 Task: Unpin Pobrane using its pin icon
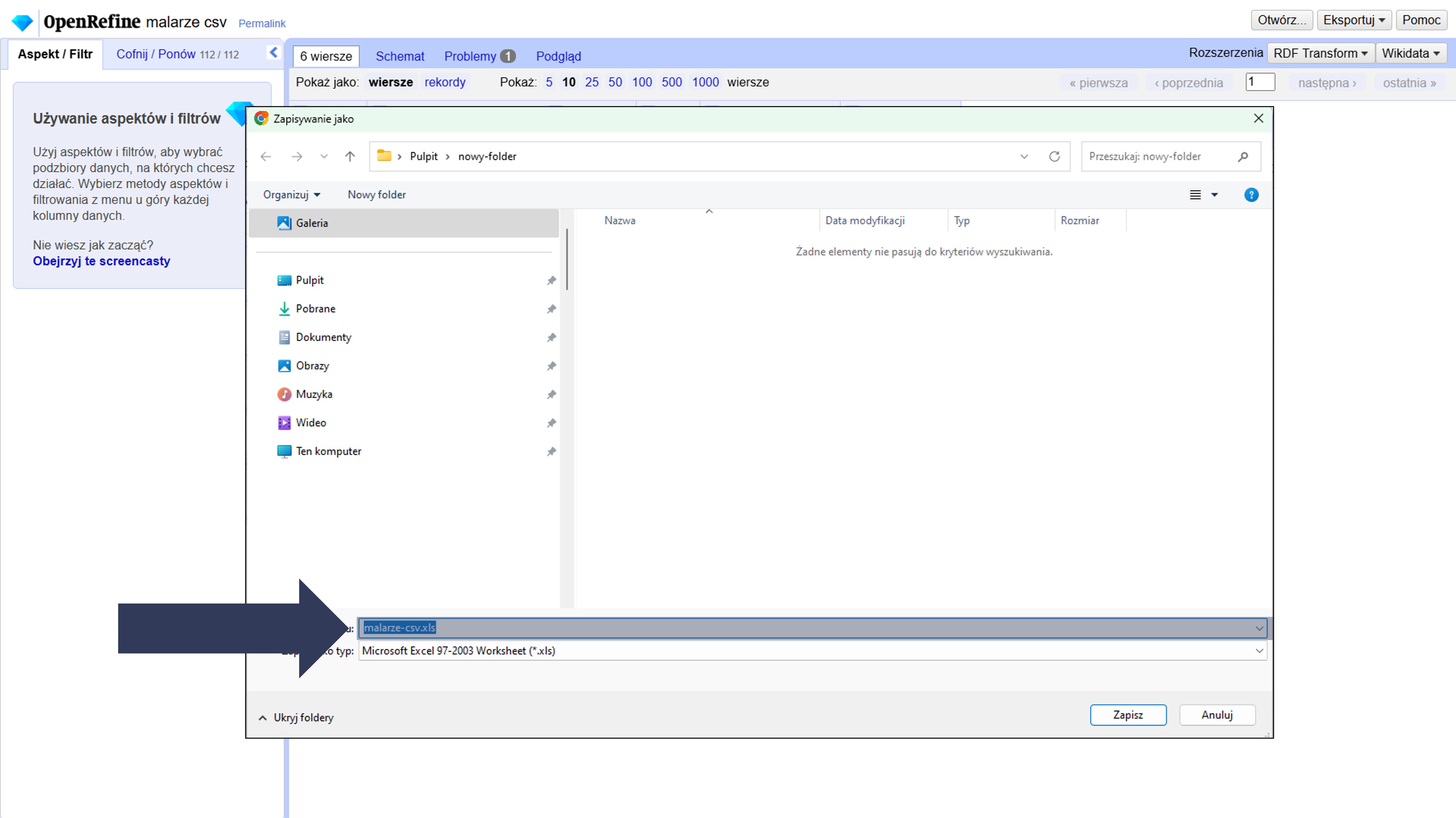[x=551, y=309]
